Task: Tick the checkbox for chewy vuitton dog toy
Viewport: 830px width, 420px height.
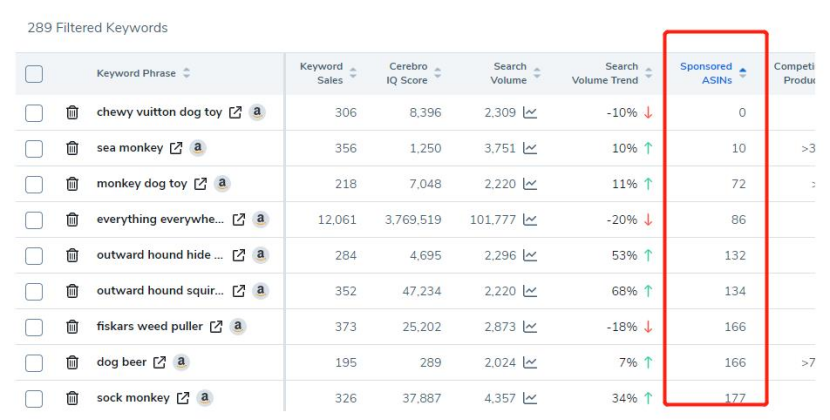Action: click(x=34, y=113)
